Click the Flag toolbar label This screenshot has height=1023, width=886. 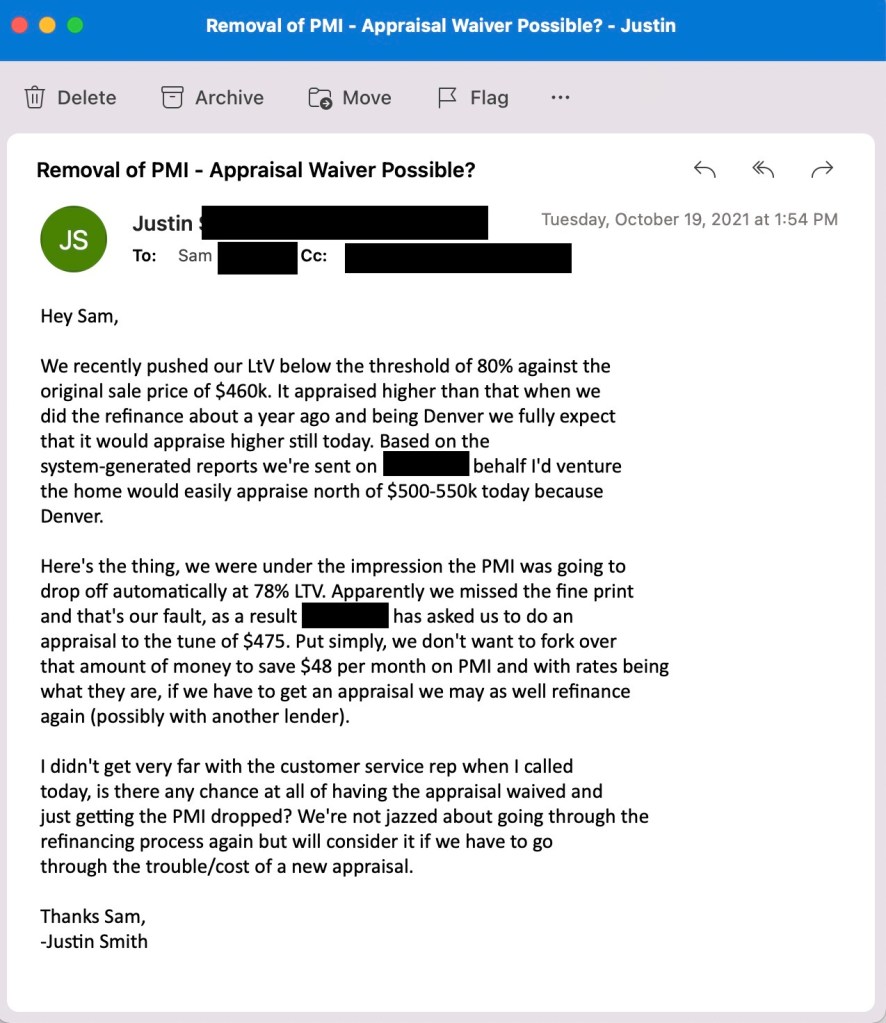pyautogui.click(x=489, y=98)
